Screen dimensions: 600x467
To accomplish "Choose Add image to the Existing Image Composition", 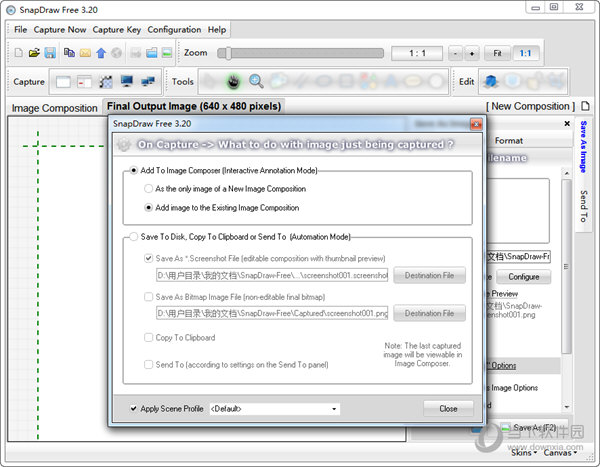I will [x=148, y=207].
